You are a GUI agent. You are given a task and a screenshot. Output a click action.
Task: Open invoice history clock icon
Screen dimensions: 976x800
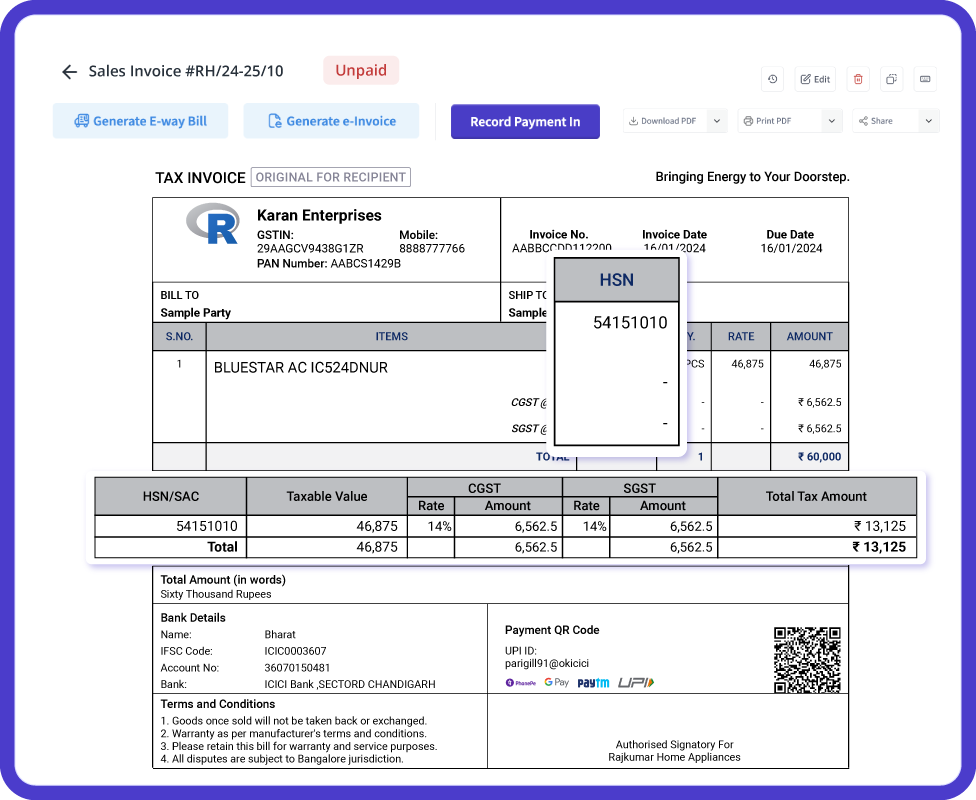772,79
